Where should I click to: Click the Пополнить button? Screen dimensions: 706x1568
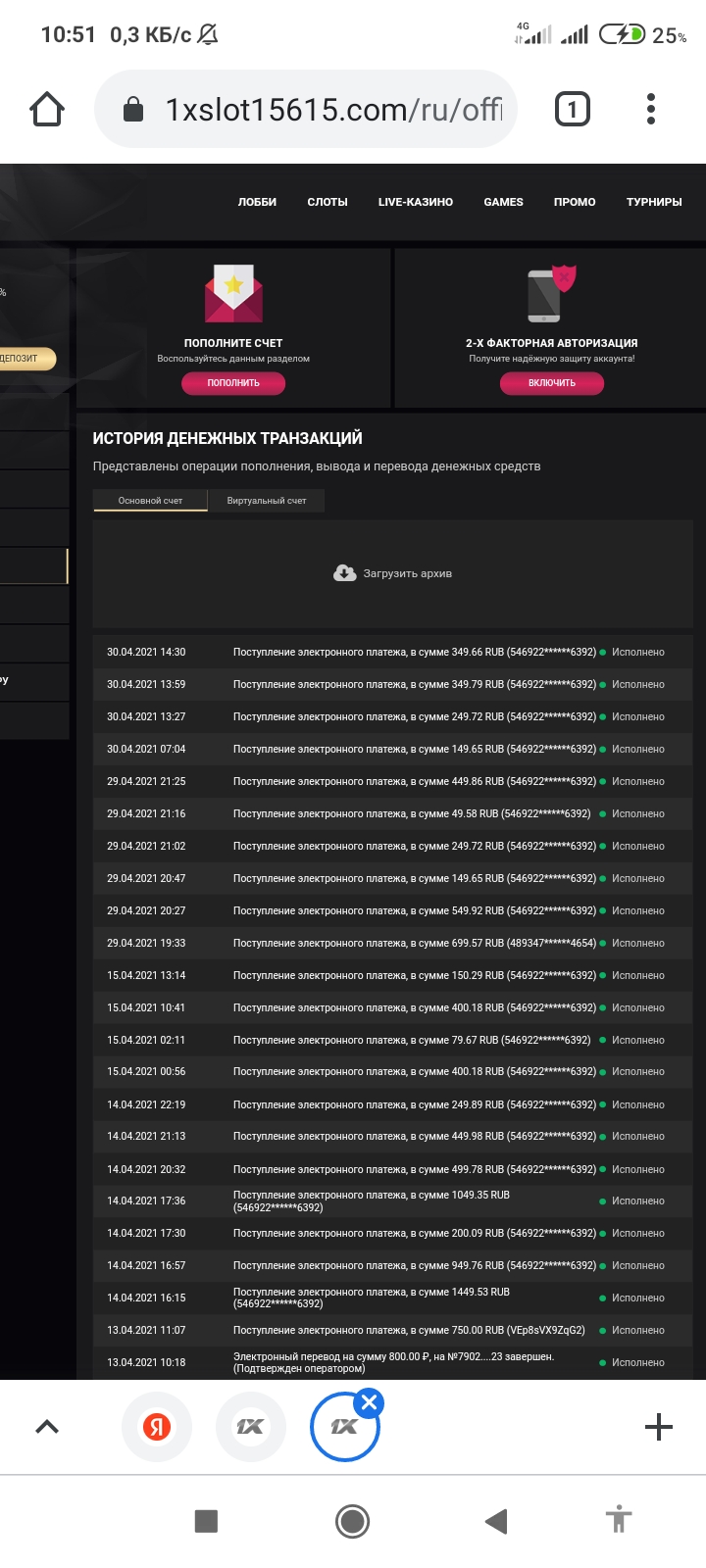pyautogui.click(x=233, y=383)
